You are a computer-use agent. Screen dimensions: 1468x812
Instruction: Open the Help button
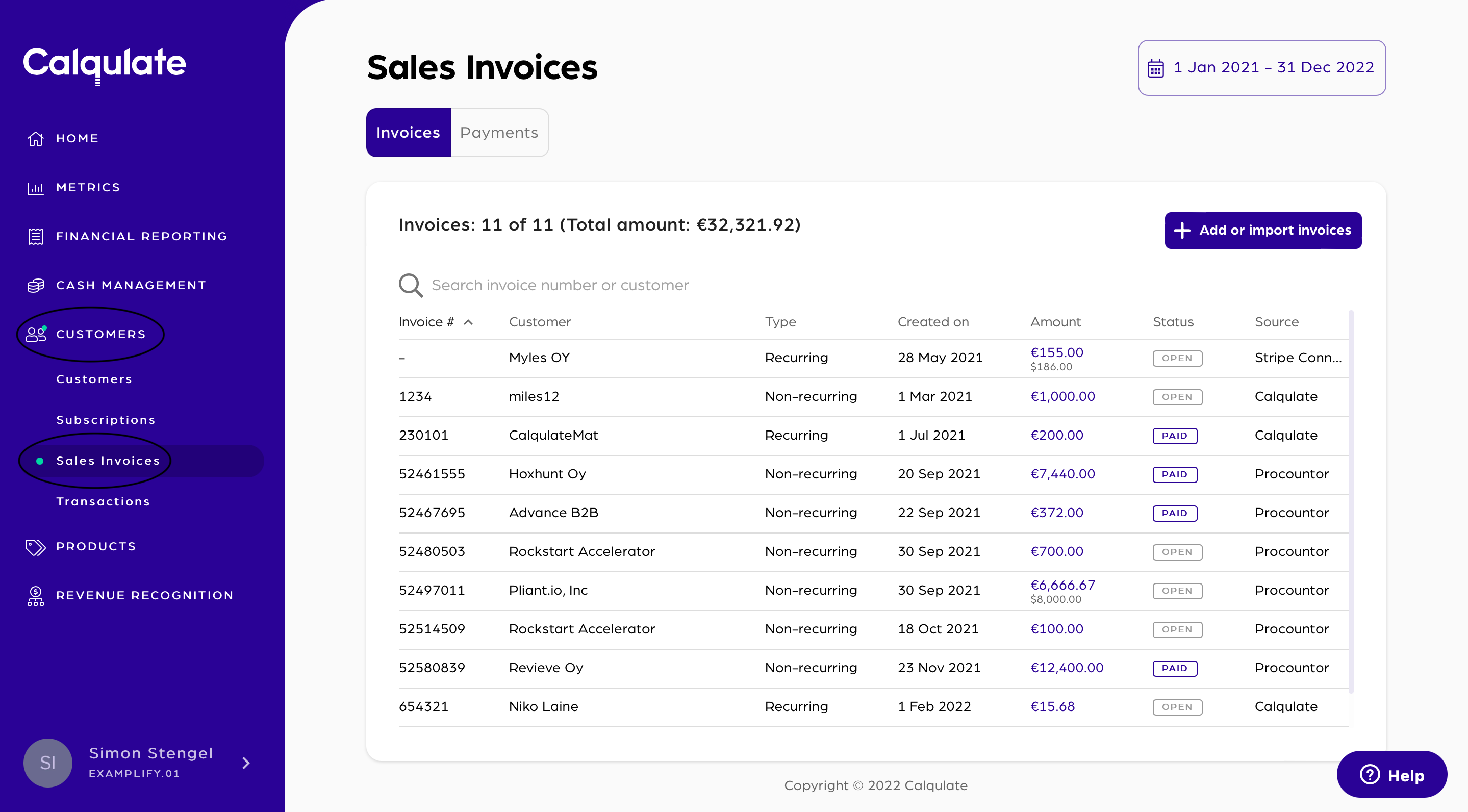pos(1391,775)
